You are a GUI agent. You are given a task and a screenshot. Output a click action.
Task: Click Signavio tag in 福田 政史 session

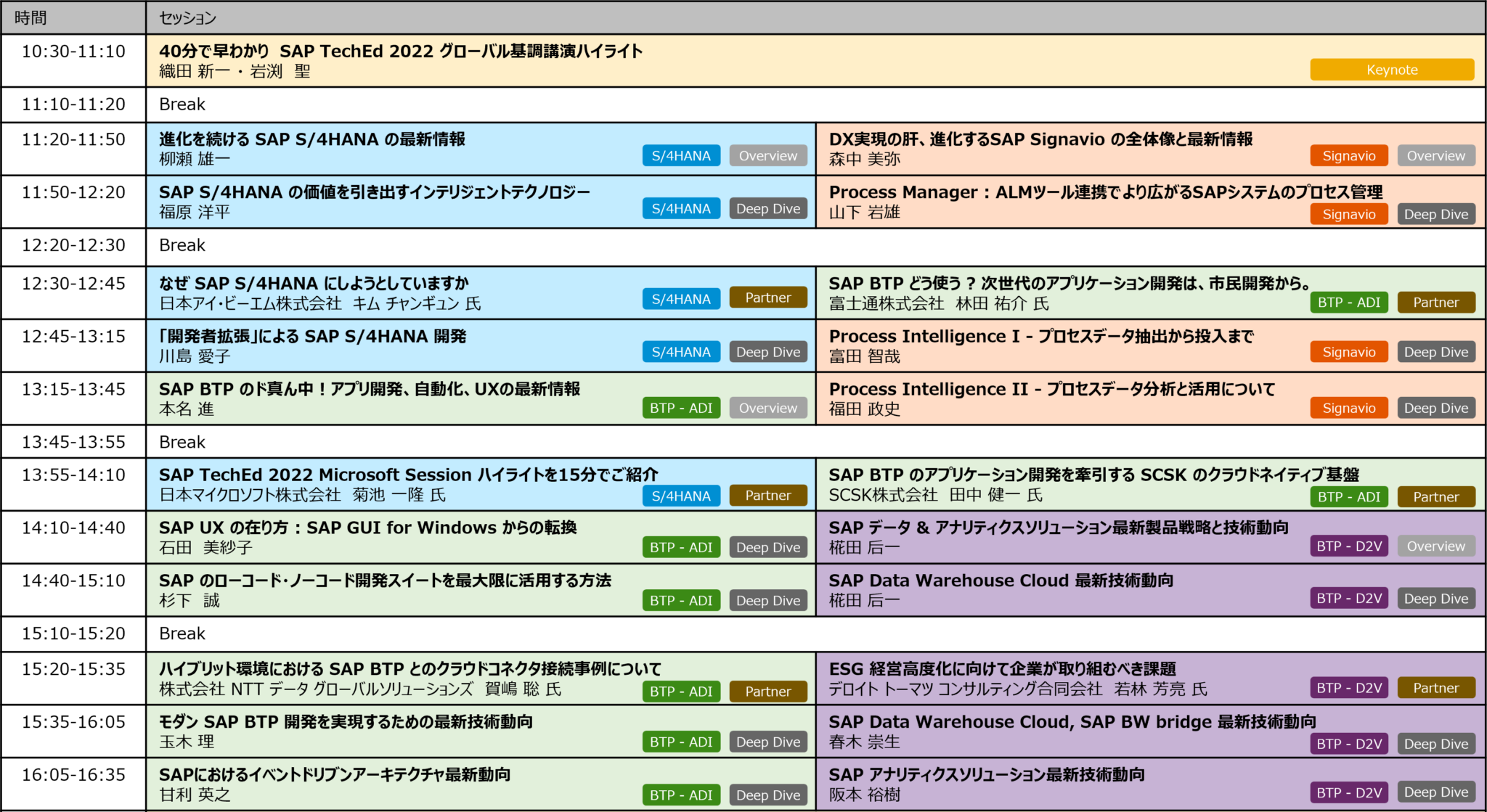(1349, 408)
